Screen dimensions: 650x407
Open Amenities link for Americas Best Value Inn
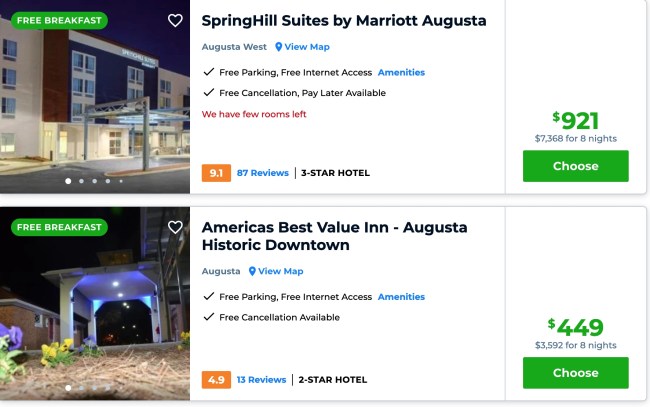pyautogui.click(x=401, y=297)
